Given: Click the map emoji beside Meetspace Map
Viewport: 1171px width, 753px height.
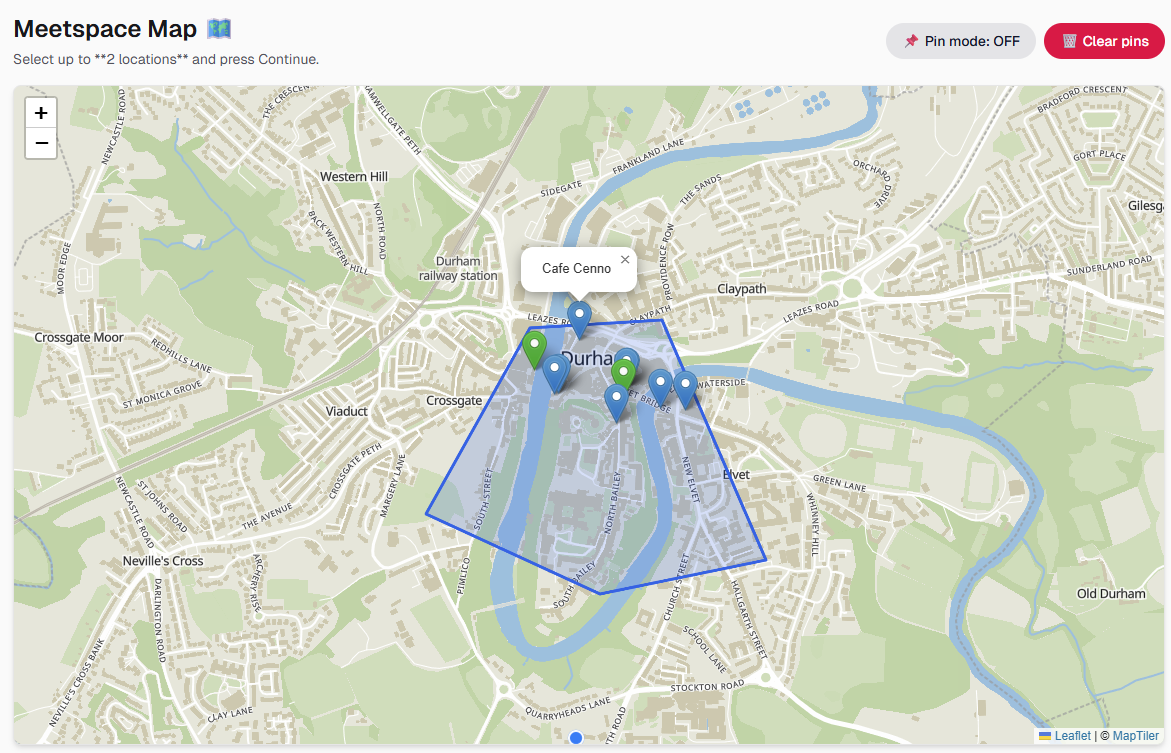Looking at the screenshot, I should tap(219, 28).
